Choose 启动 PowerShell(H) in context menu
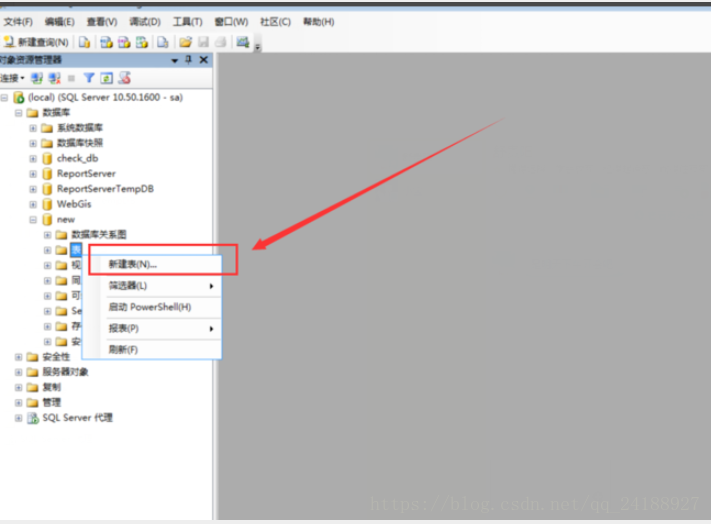Viewport: 711px width, 524px height. tap(152, 307)
